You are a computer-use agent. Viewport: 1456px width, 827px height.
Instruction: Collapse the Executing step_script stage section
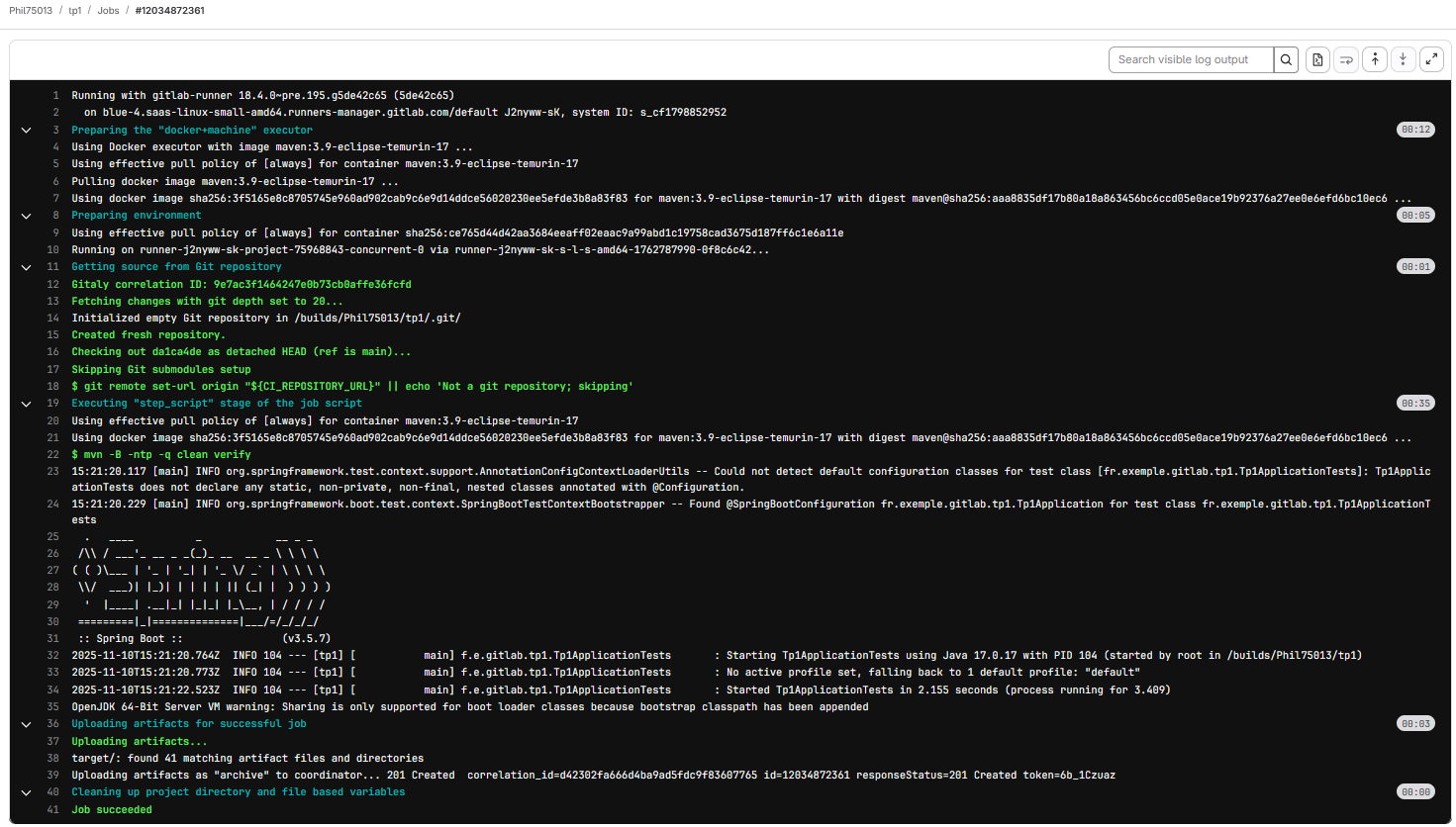26,404
